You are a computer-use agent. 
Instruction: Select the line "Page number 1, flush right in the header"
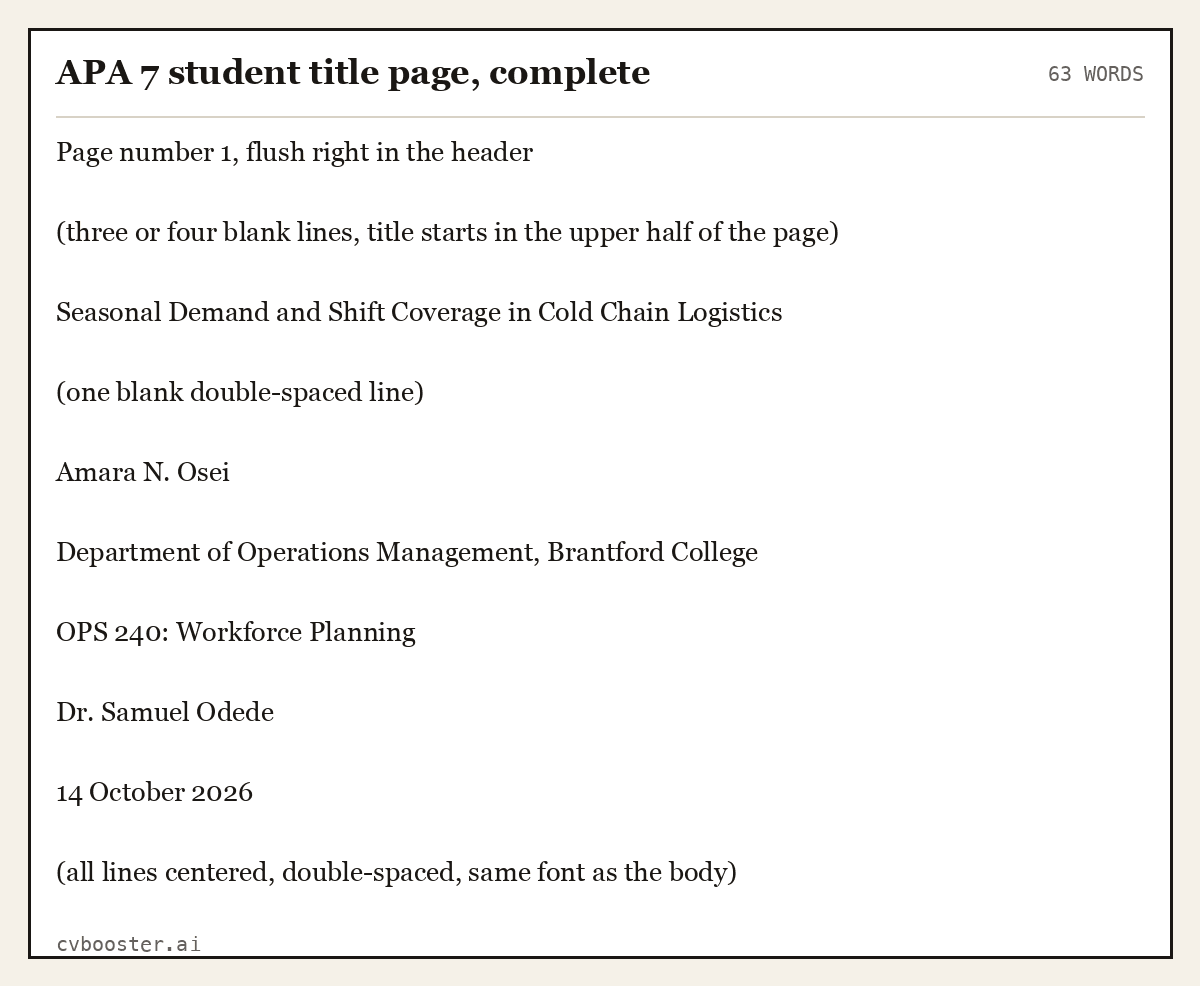click(x=294, y=152)
